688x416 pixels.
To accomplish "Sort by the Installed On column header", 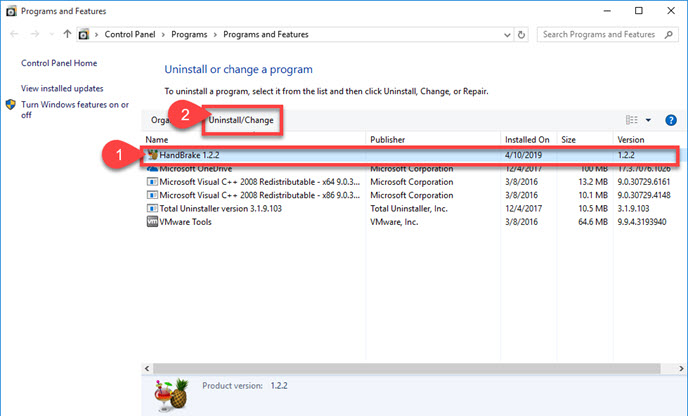I will [x=529, y=140].
